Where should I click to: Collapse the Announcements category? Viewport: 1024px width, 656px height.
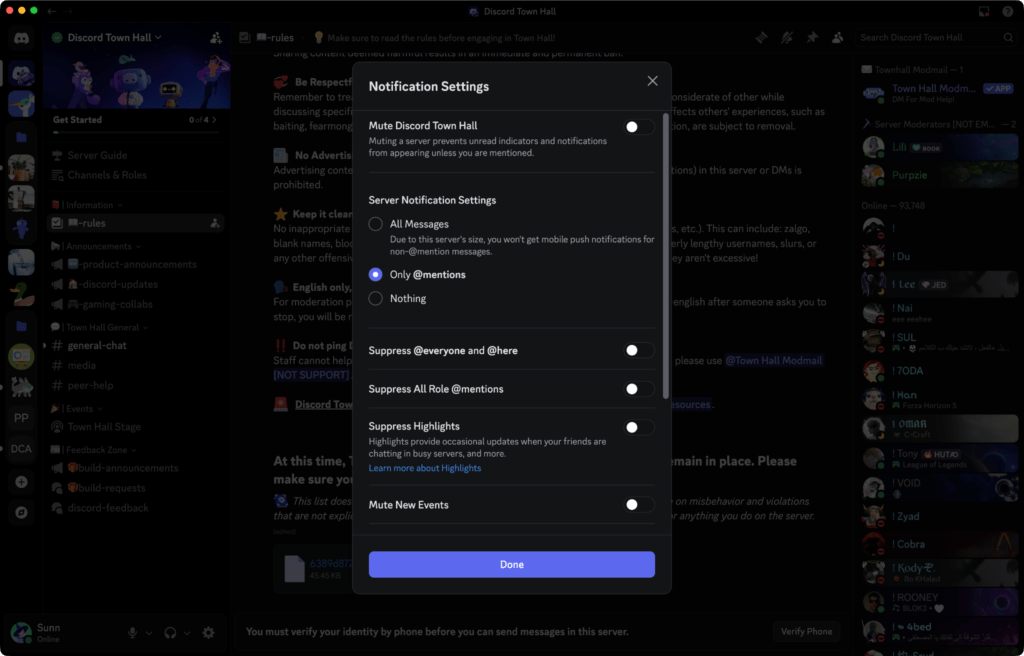[96, 246]
